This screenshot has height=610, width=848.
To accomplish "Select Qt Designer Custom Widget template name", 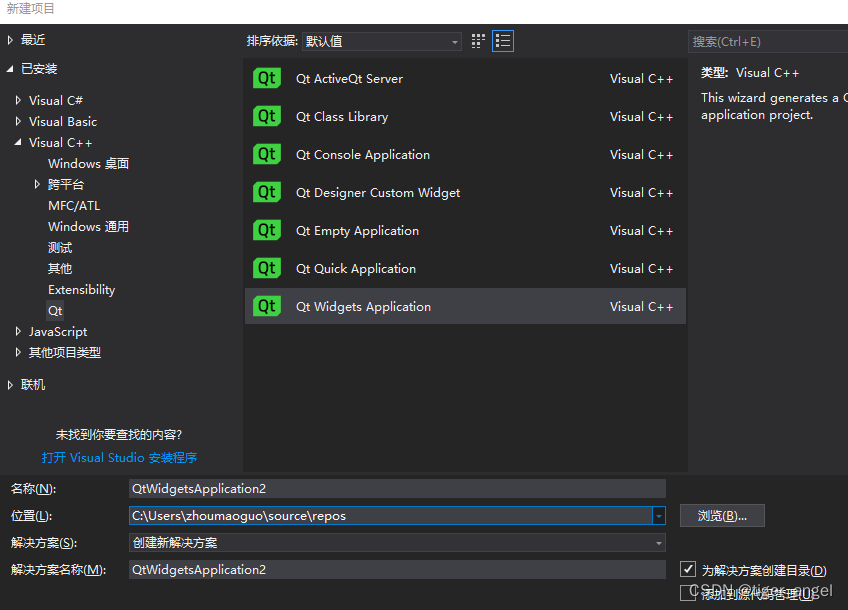I will click(378, 193).
